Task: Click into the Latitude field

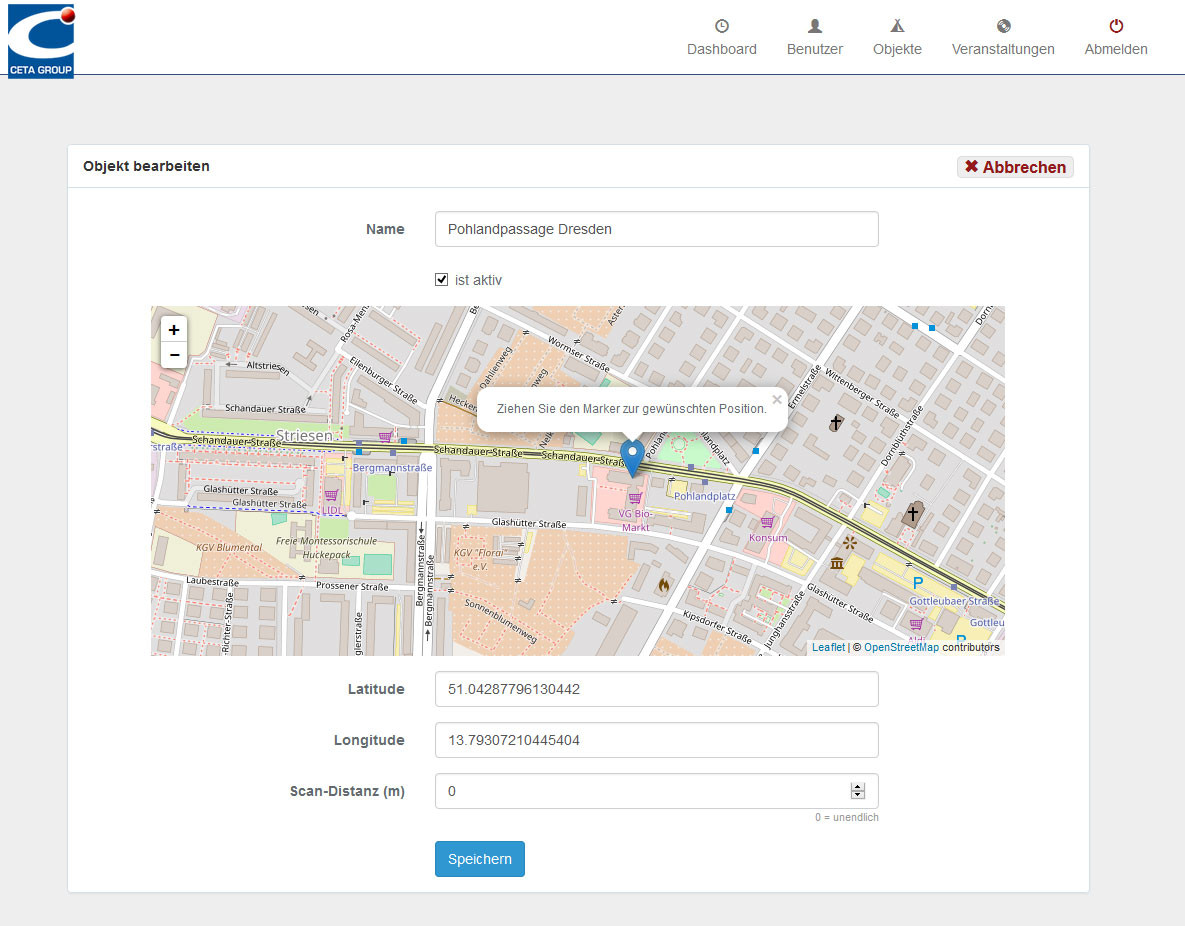Action: 657,689
